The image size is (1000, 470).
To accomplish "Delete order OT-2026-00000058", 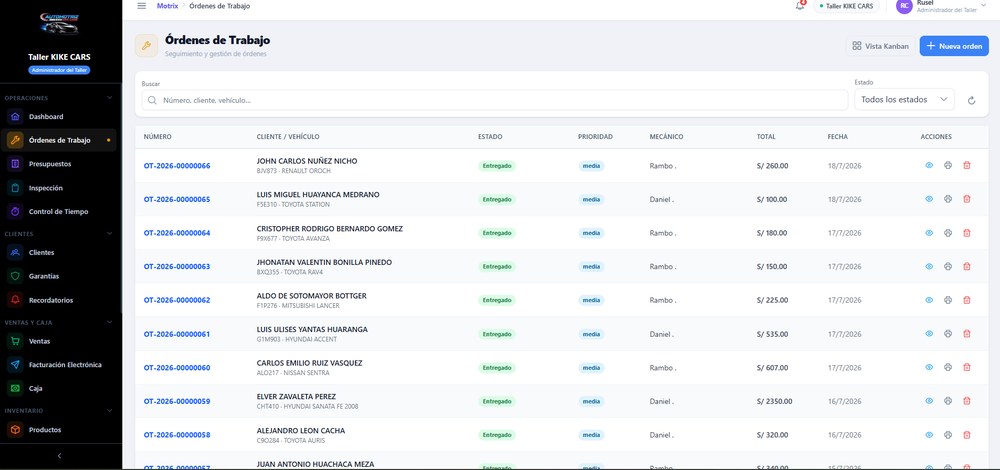I will click(967, 435).
